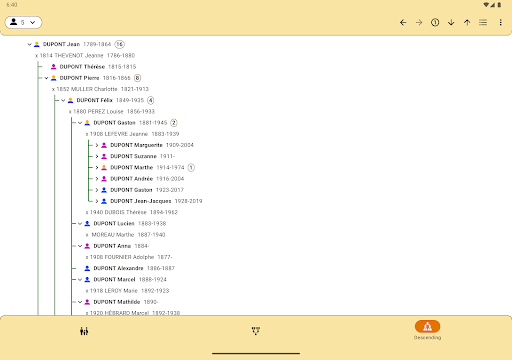Viewport: 512px width, 360px height.
Task: Click the count badge 1 beside Marthe
Action: click(x=191, y=168)
